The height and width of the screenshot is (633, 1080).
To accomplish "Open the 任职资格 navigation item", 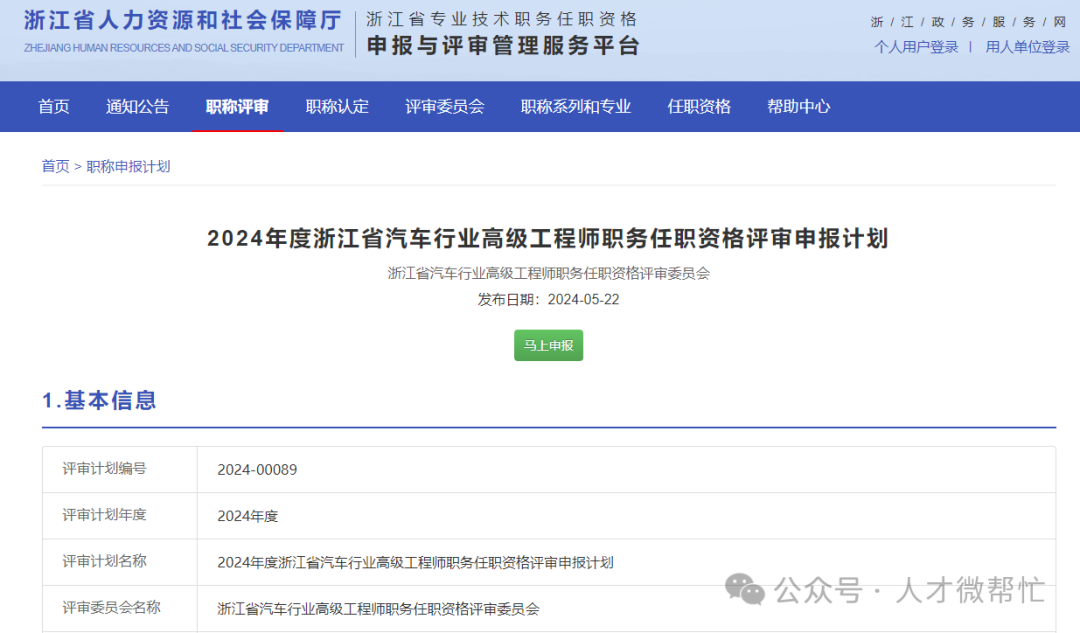I will click(699, 107).
